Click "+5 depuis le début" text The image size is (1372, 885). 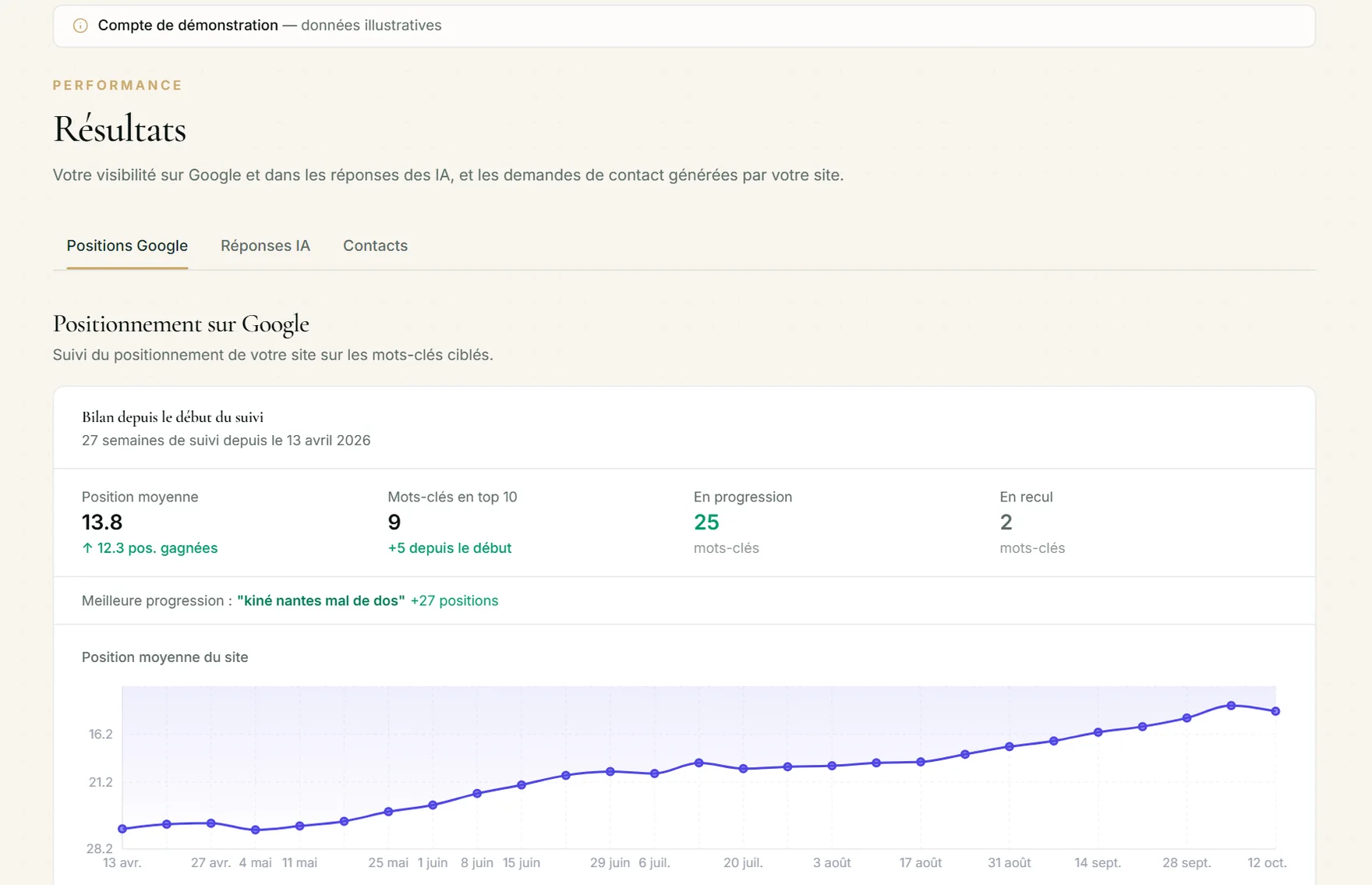[x=450, y=548]
